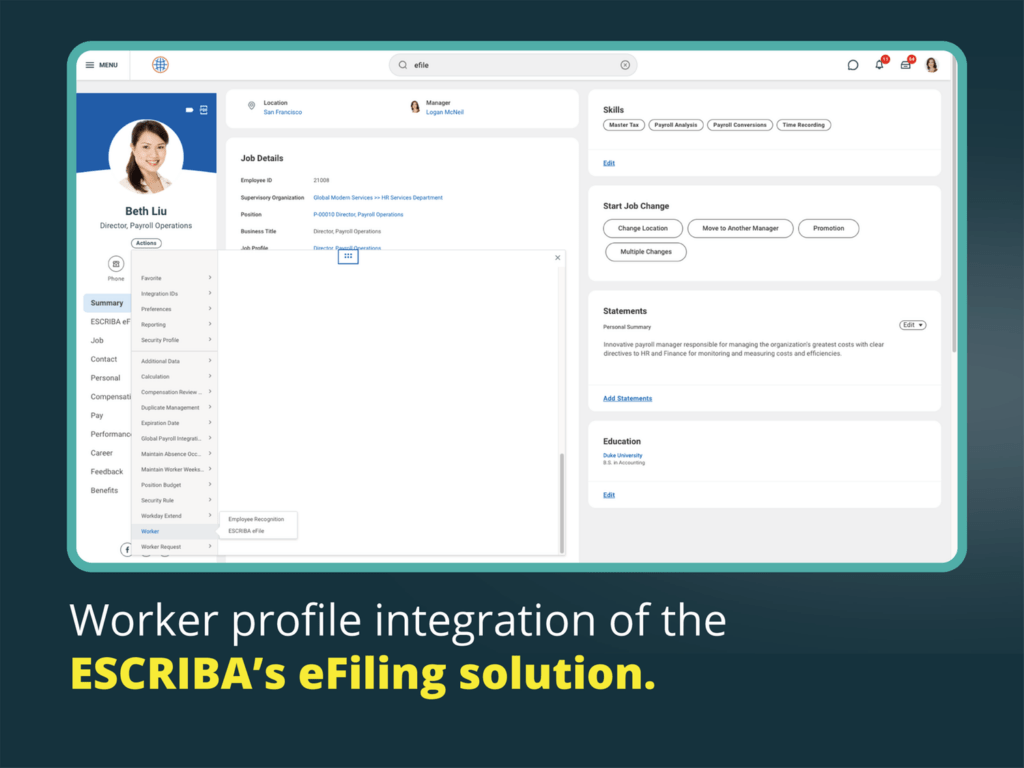Click the grid drag handle on popup

pyautogui.click(x=348, y=257)
